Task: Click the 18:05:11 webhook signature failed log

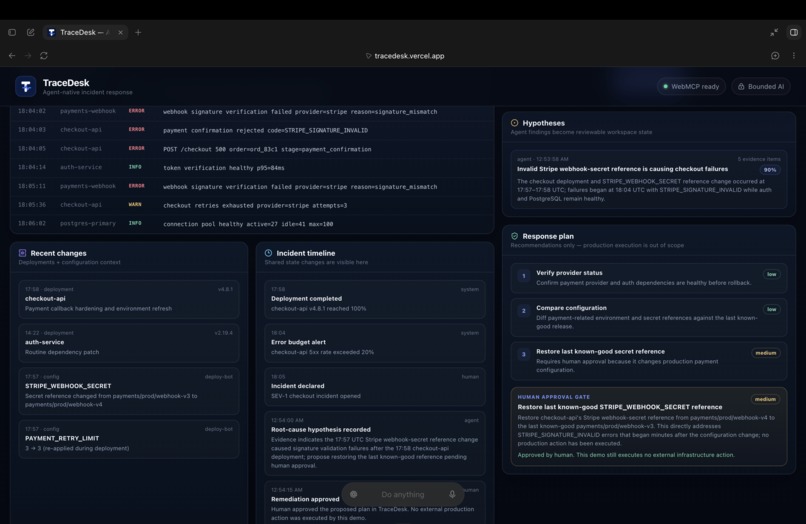Action: (252, 187)
